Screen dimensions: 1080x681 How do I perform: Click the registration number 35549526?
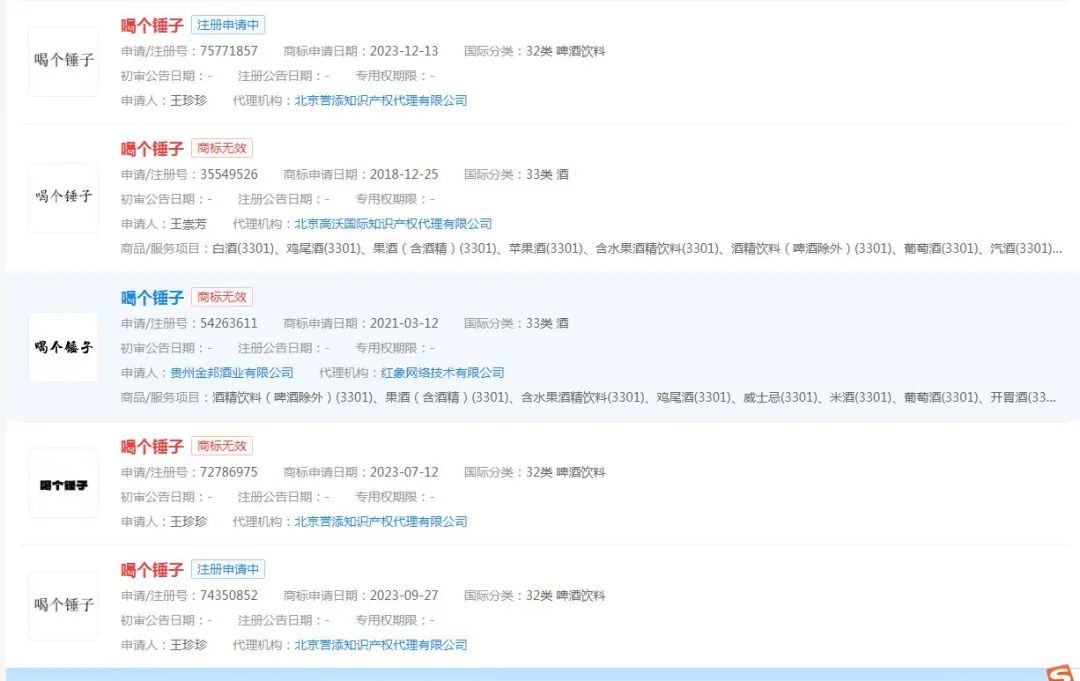229,174
